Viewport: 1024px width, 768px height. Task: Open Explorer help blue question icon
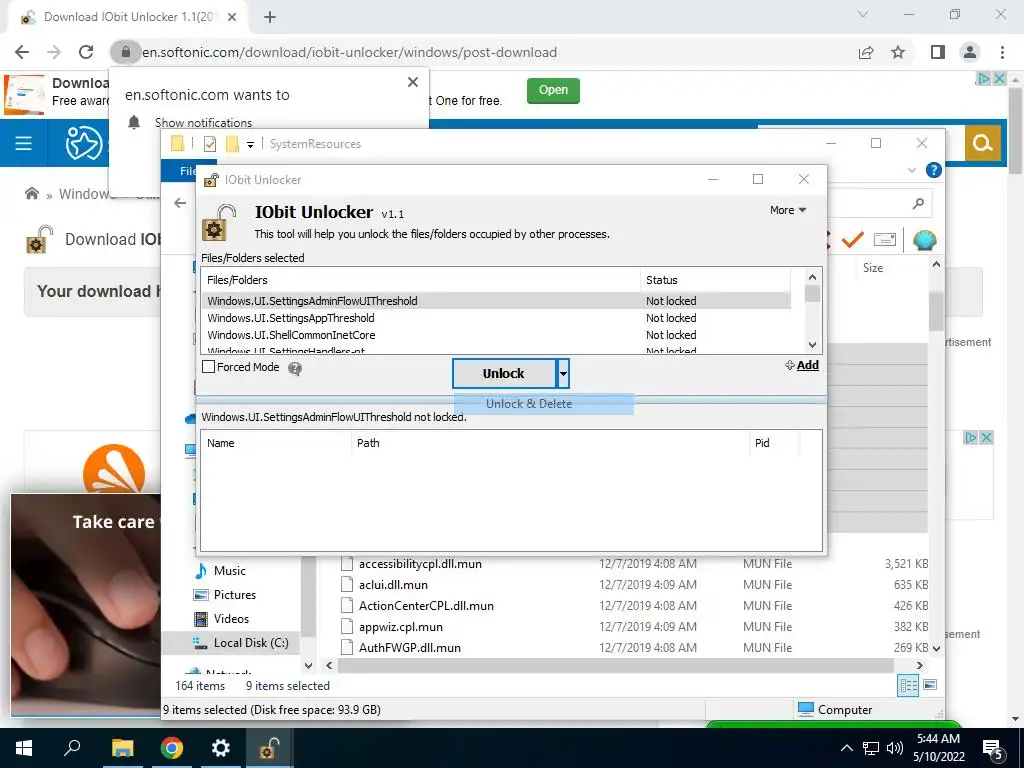tap(934, 170)
